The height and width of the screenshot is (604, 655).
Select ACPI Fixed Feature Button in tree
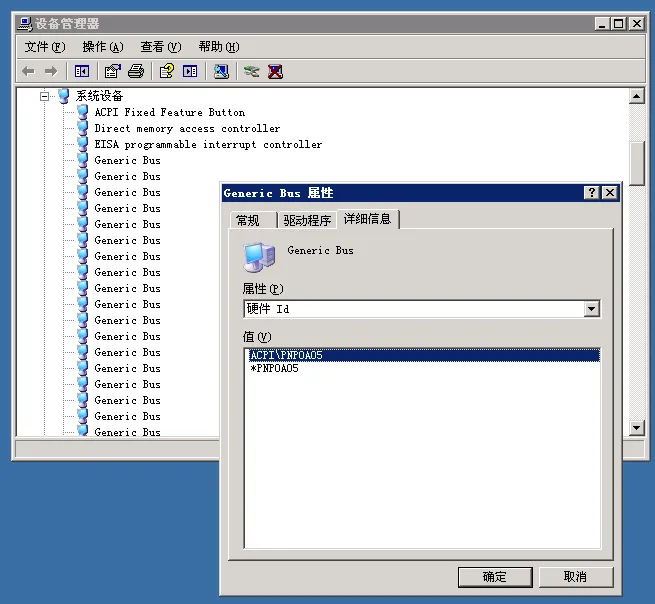point(170,112)
